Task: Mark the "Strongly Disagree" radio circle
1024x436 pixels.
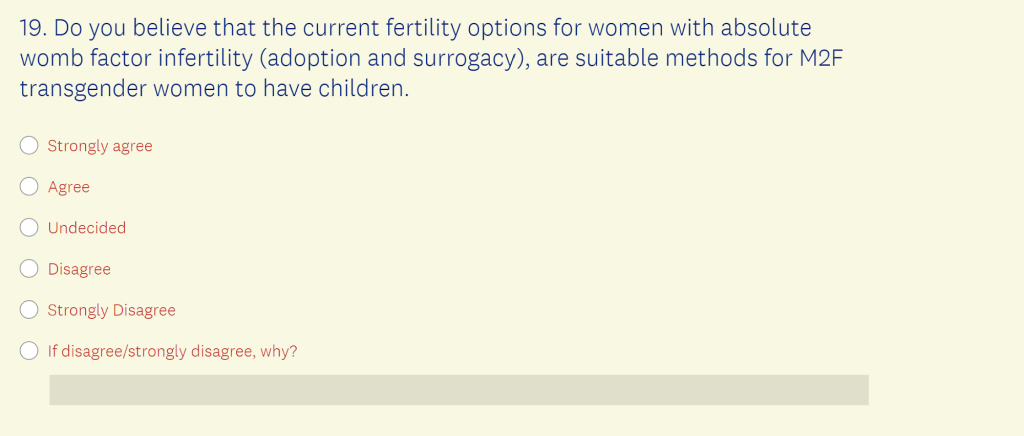Action: point(30,310)
